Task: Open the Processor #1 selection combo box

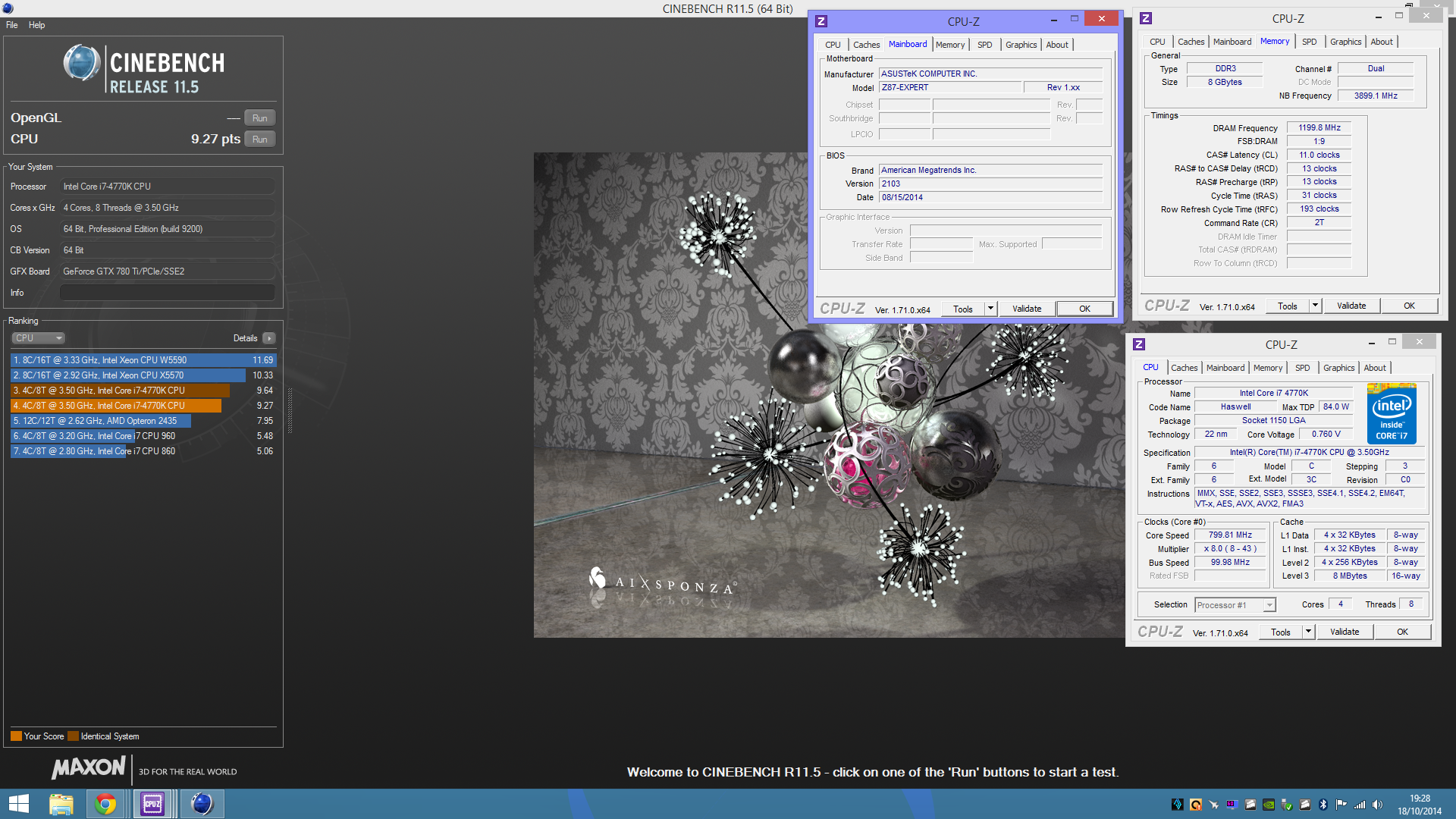Action: click(x=1235, y=605)
